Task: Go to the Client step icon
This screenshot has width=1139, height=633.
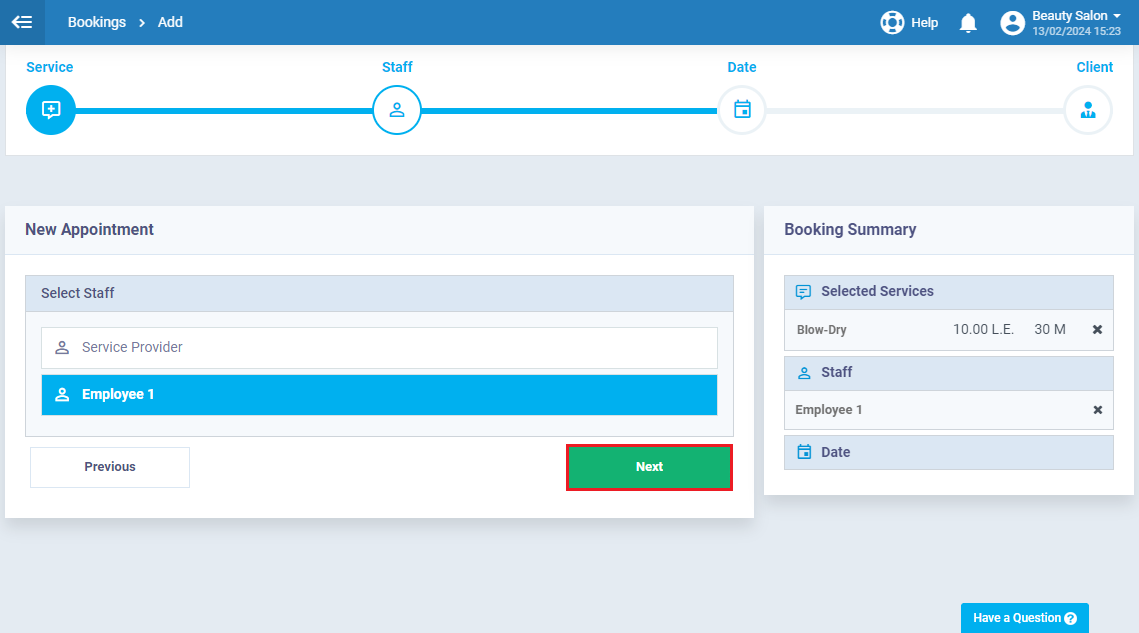Action: [x=1087, y=110]
